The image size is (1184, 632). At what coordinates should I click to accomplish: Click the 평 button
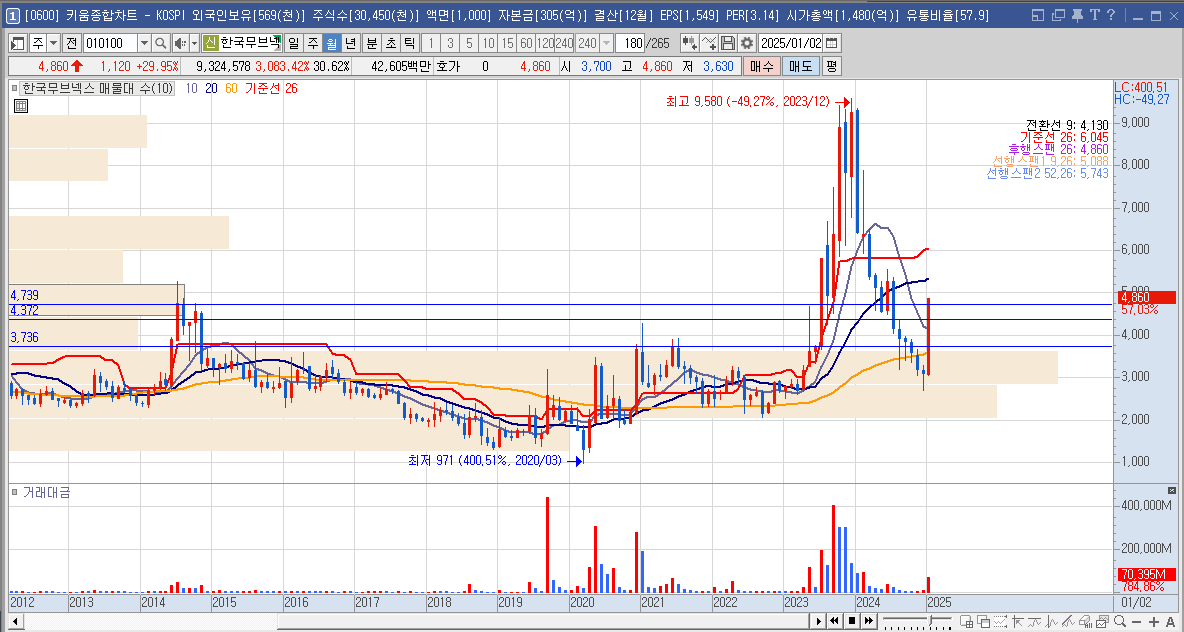click(831, 66)
